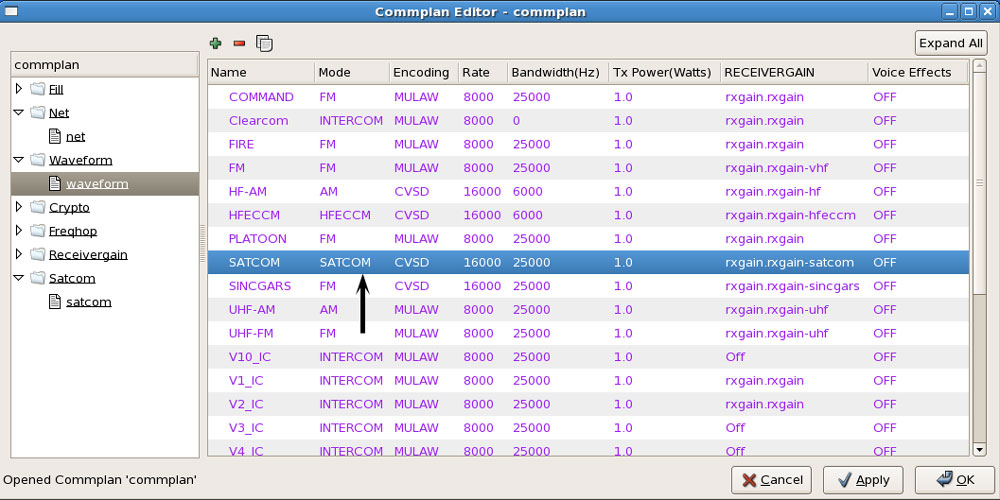
Task: Expand the Fill tree node
Action: (18, 89)
